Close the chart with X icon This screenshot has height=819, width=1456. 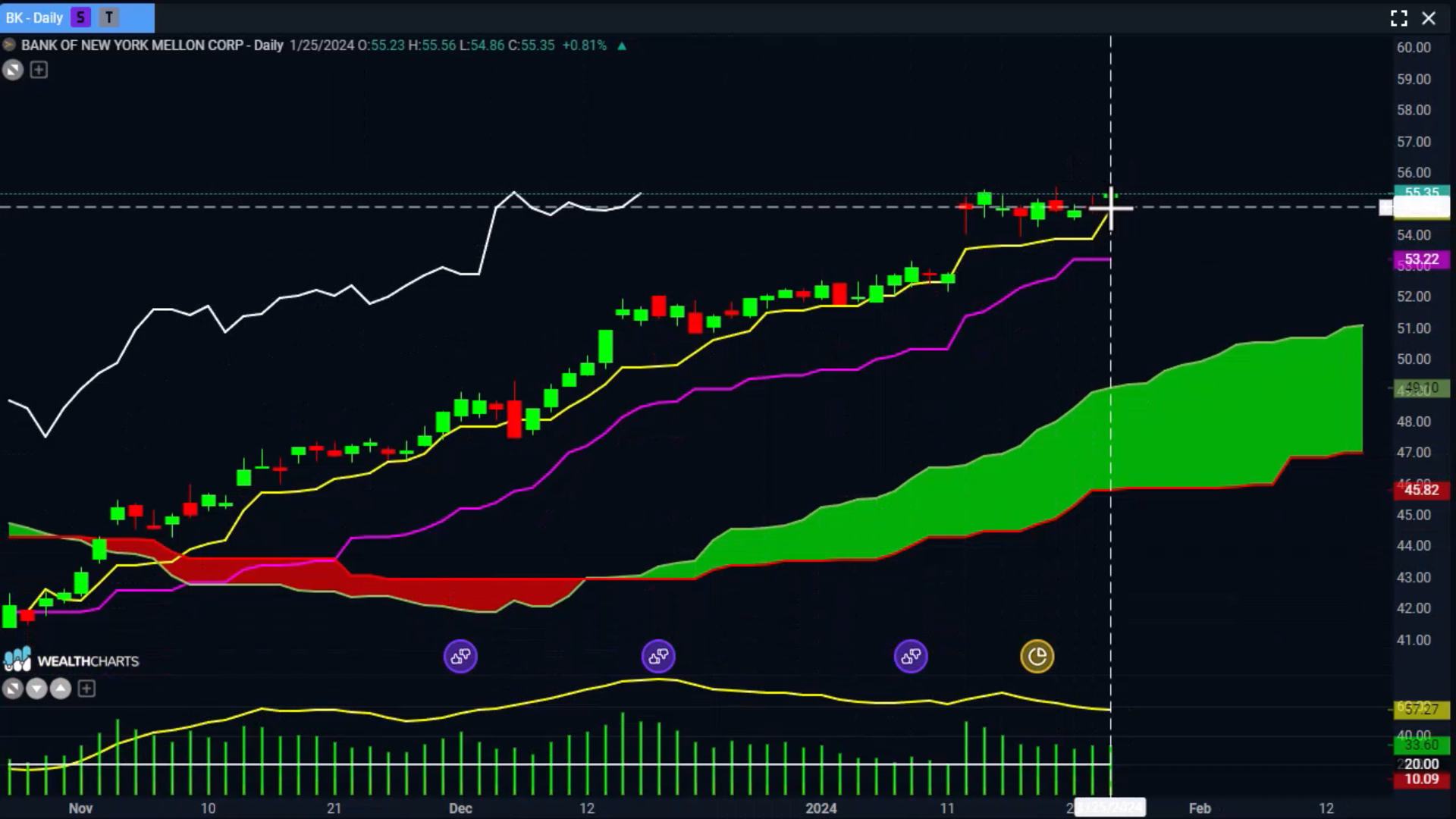pyautogui.click(x=1429, y=18)
